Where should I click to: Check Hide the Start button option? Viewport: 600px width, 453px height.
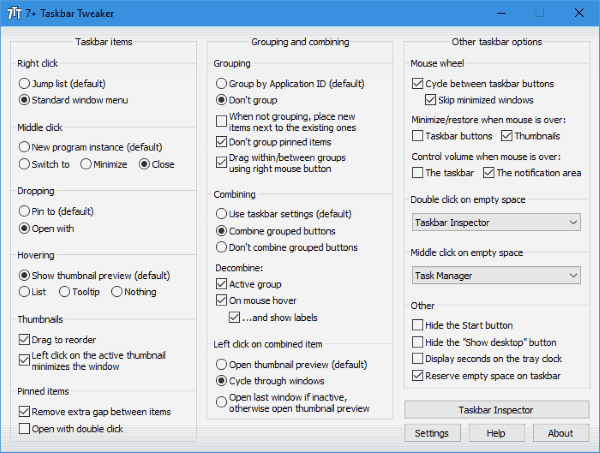[417, 325]
